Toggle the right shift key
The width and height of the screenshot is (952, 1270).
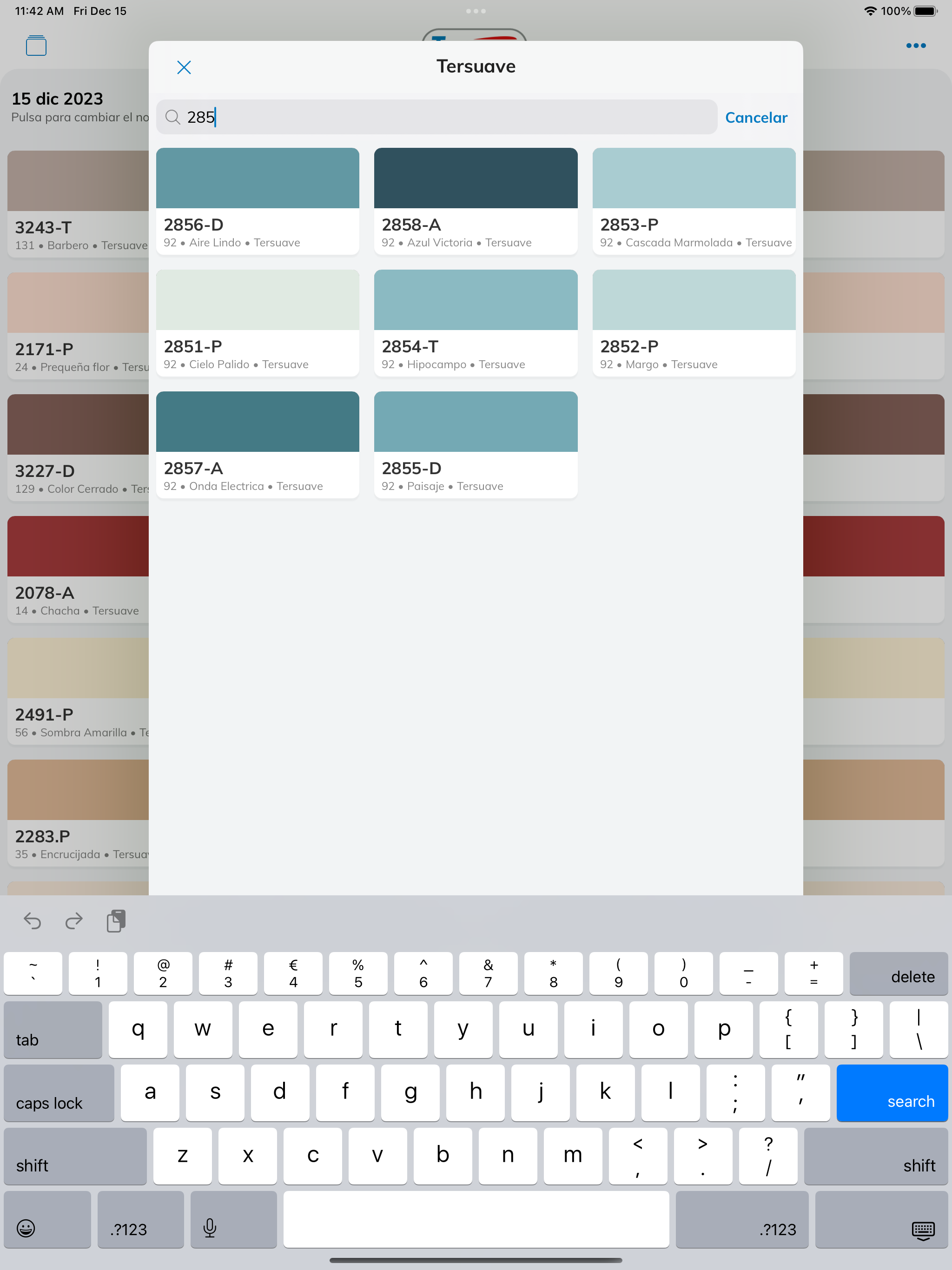[x=876, y=1156]
